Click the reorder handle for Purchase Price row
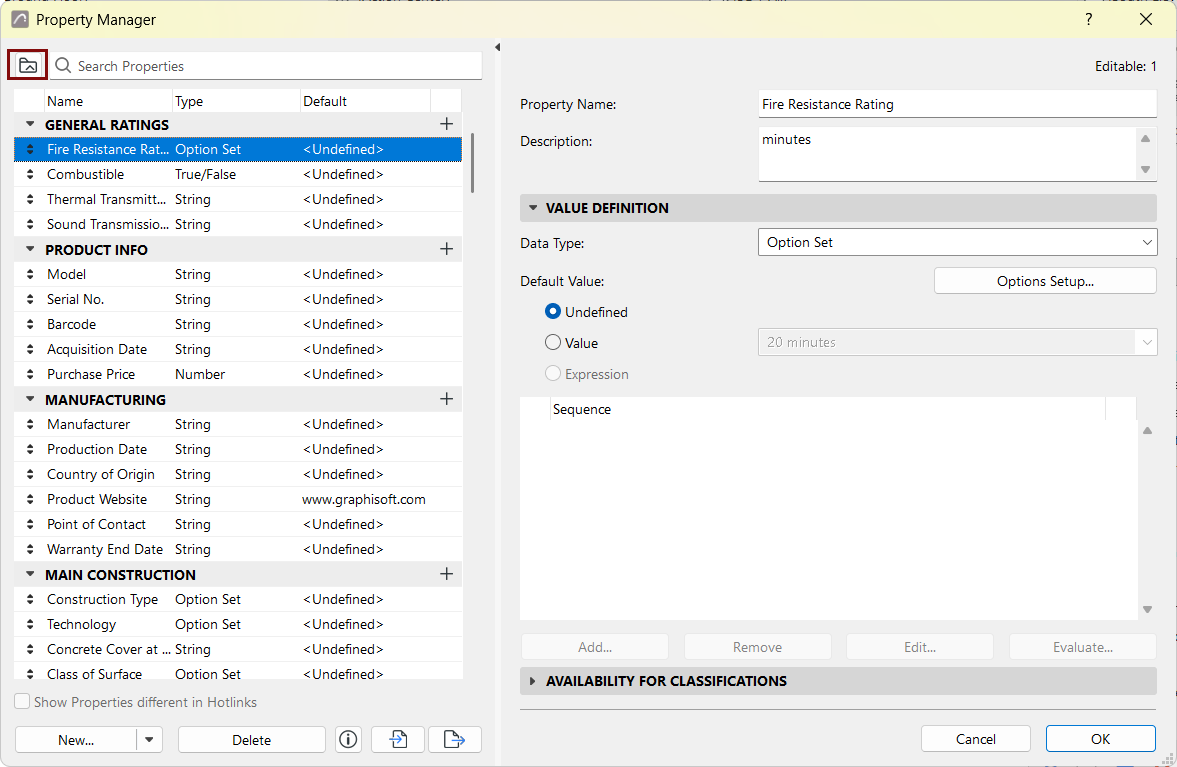 click(x=30, y=374)
